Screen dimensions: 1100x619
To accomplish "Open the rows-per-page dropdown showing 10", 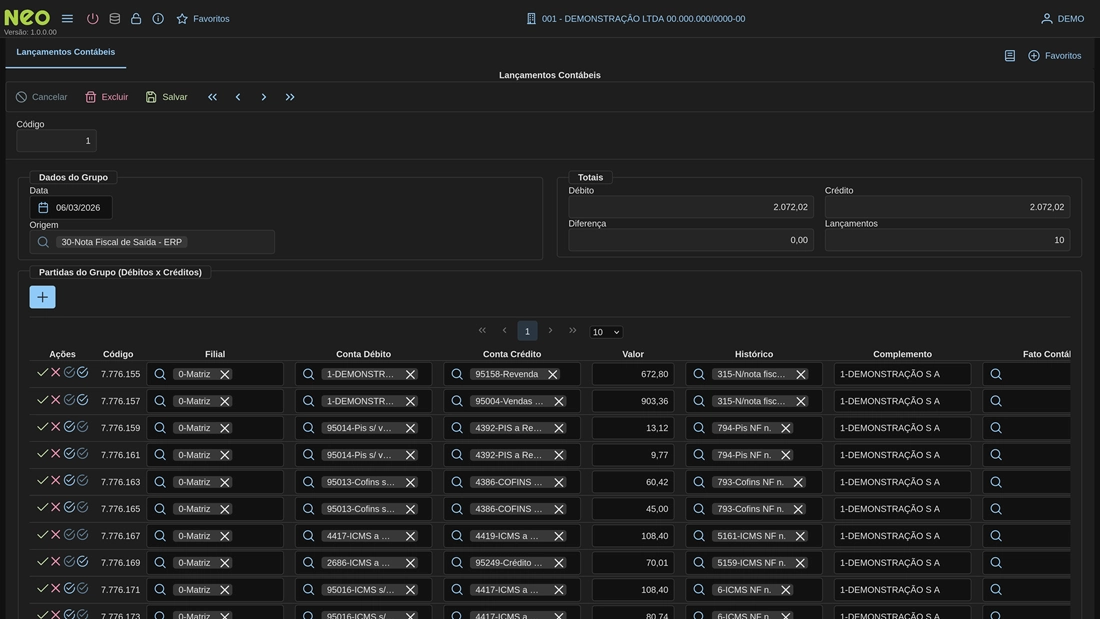I will (x=605, y=332).
